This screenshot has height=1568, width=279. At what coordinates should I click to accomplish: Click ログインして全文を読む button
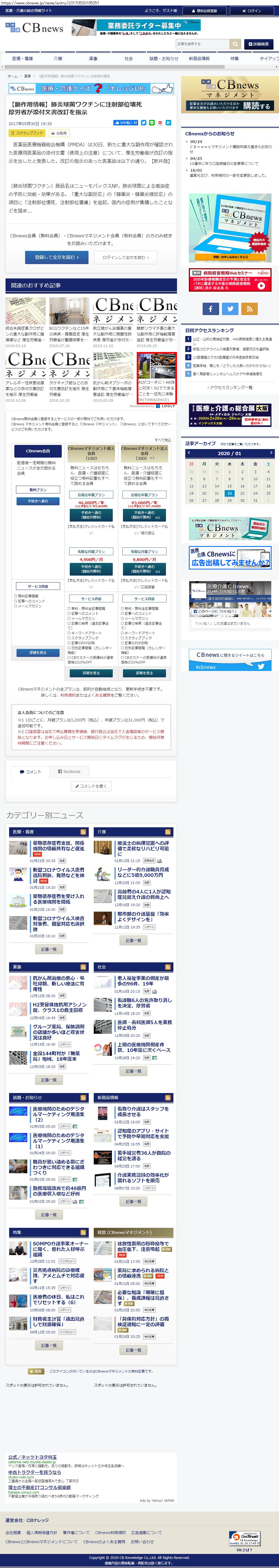[x=125, y=257]
